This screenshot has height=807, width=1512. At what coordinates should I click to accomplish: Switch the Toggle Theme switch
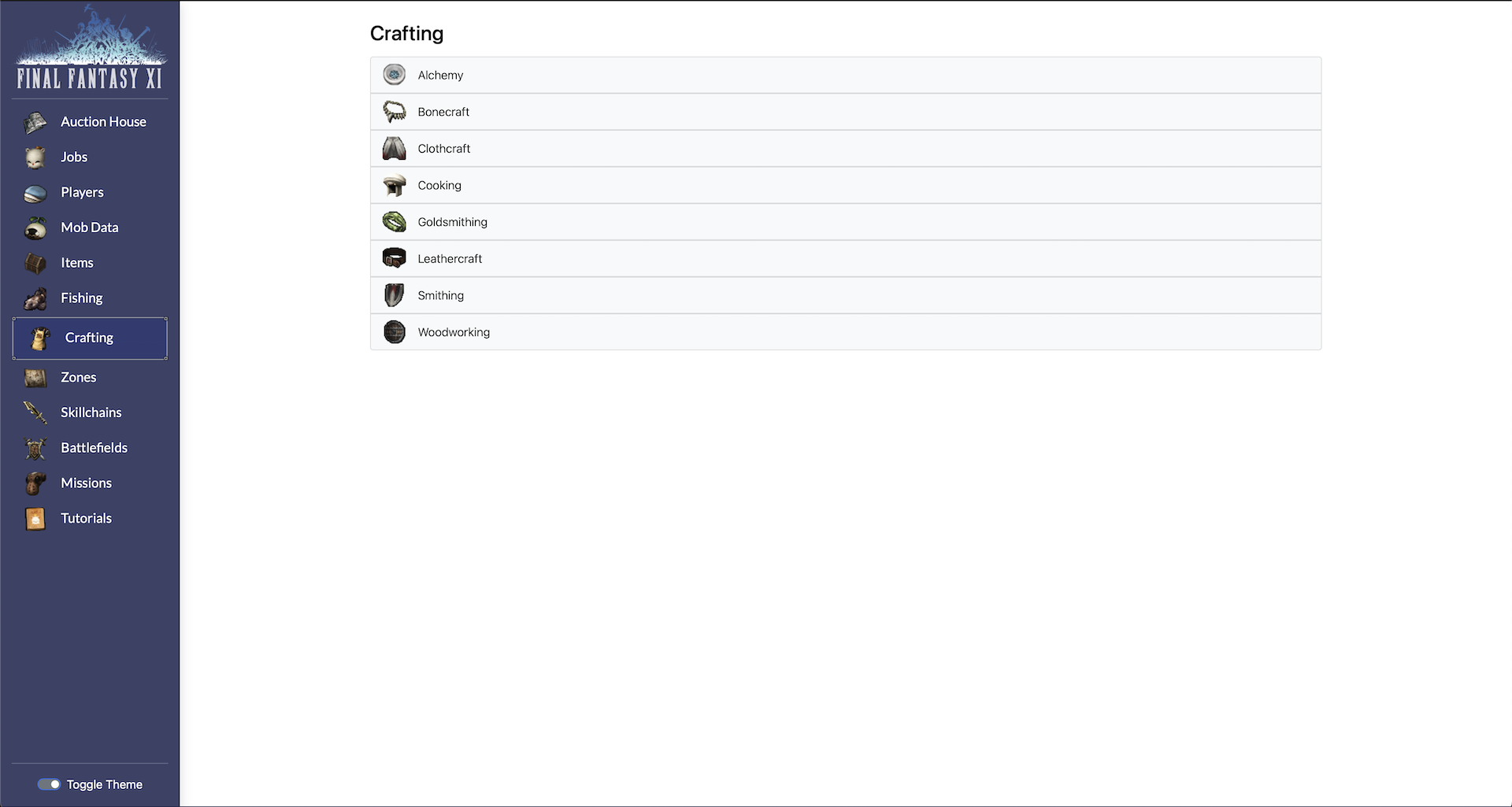[49, 784]
